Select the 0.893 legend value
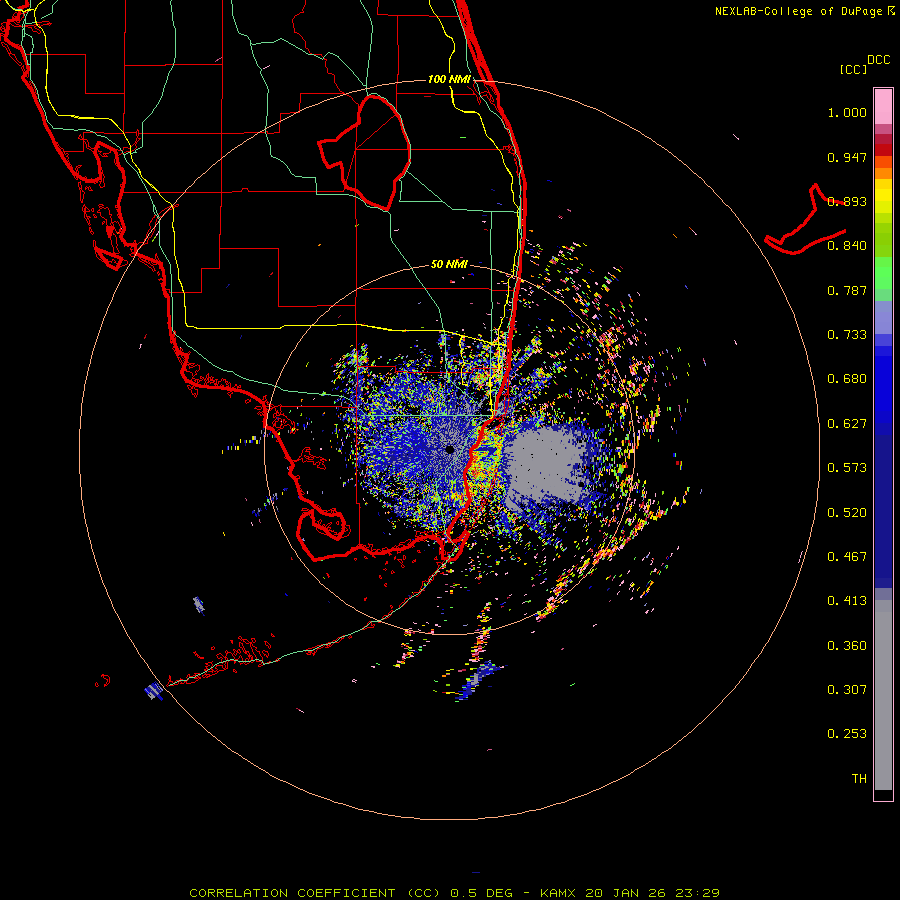The image size is (900, 900). pos(847,201)
